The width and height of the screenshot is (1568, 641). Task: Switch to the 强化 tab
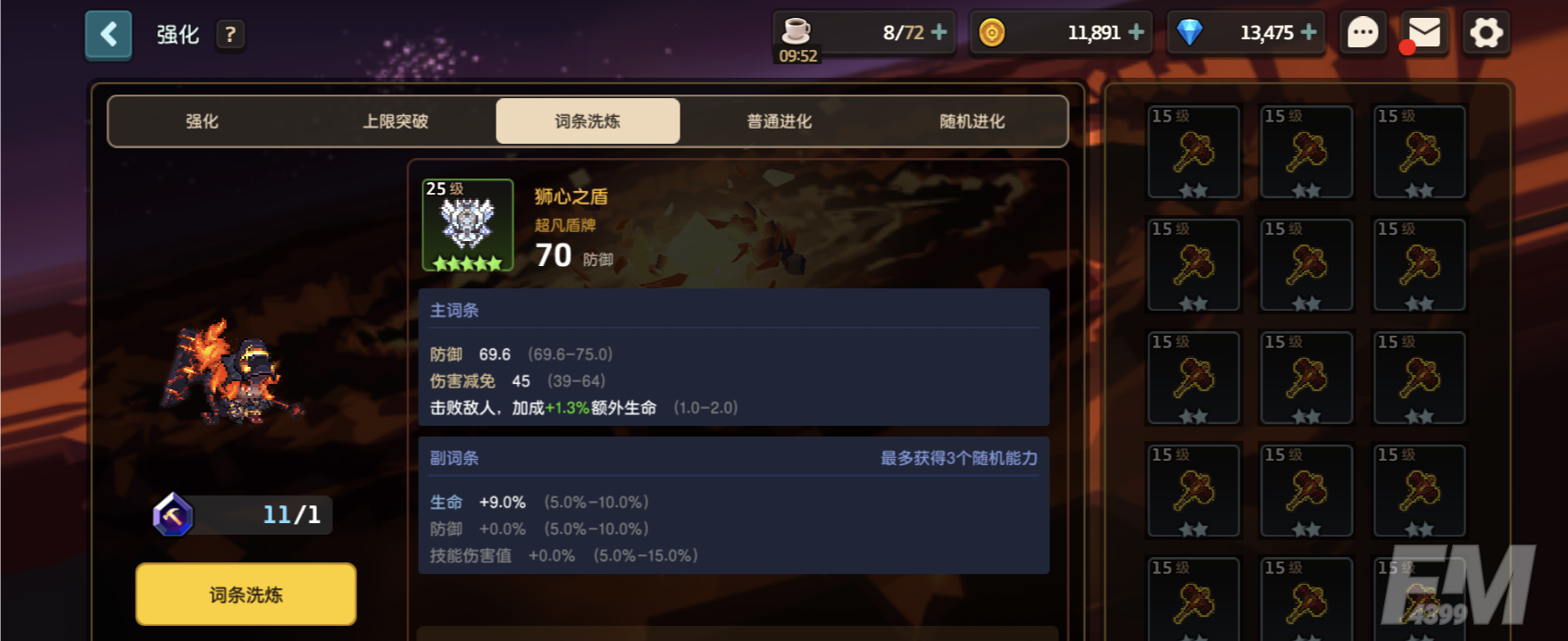coord(202,121)
